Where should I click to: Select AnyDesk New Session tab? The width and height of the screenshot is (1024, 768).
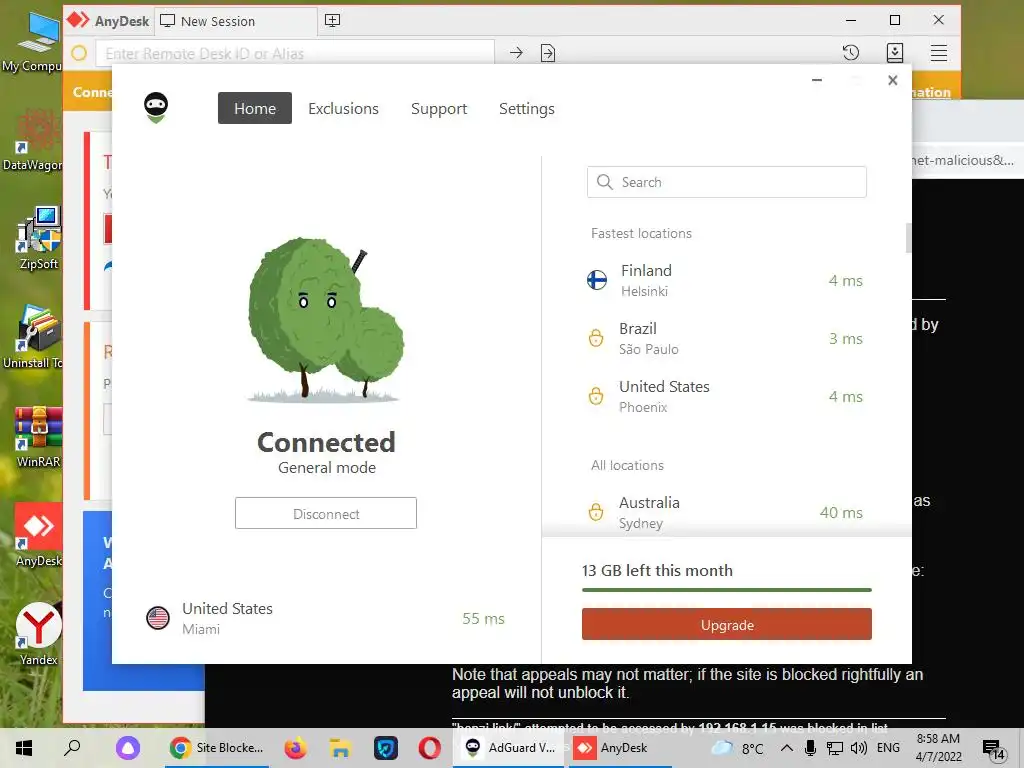click(236, 21)
